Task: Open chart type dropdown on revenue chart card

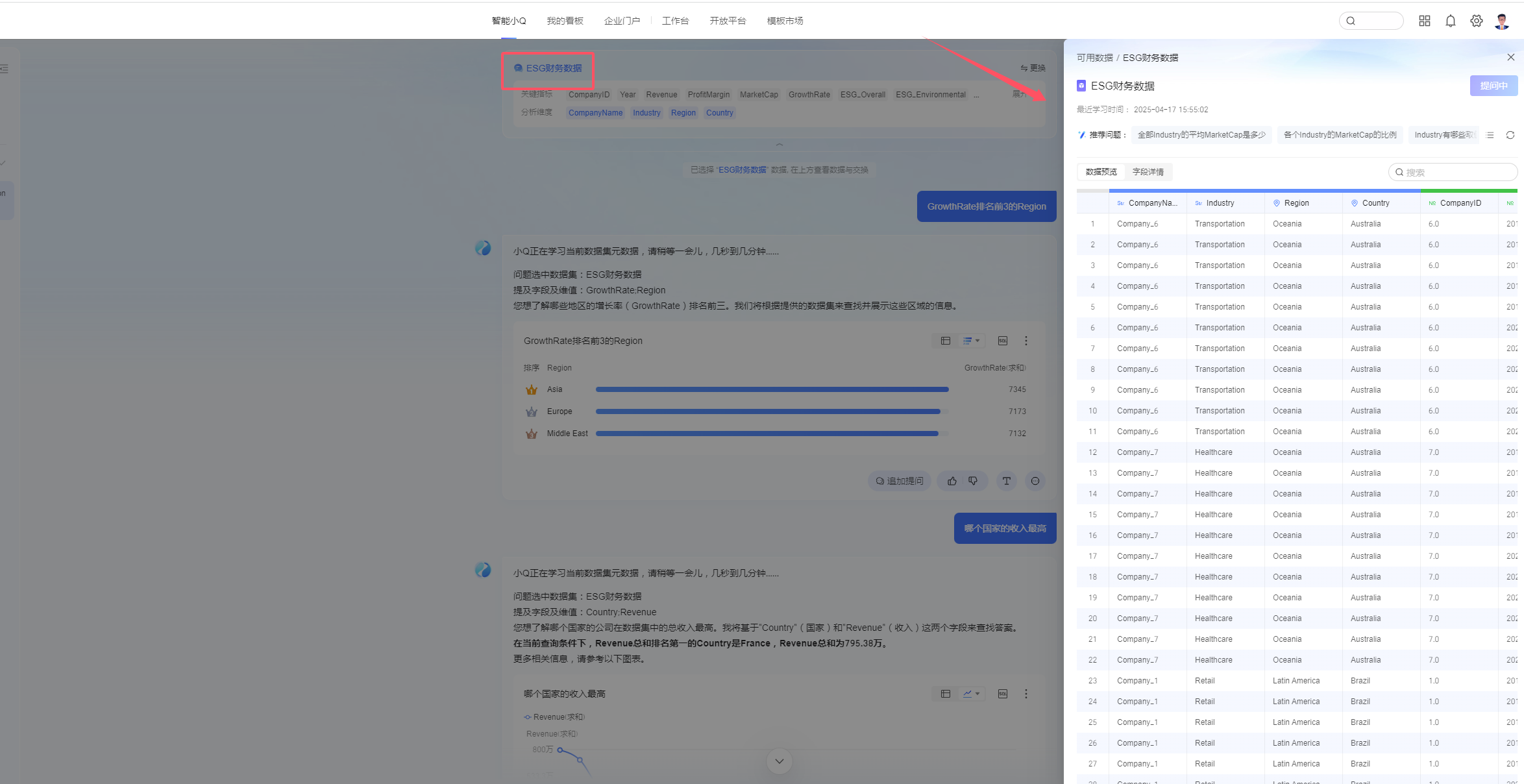Action: [x=972, y=694]
